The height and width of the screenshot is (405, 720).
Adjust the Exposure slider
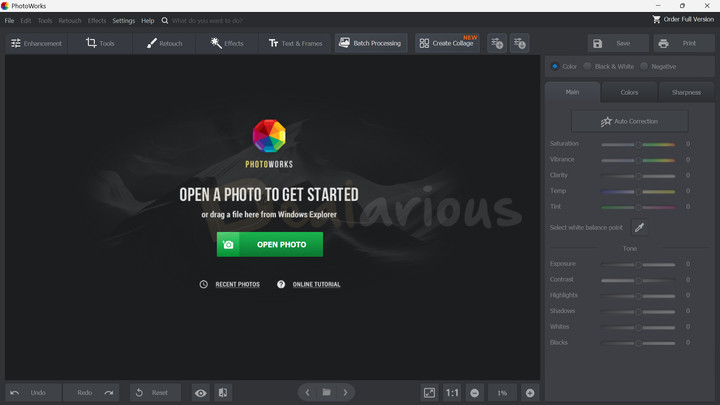(x=638, y=264)
